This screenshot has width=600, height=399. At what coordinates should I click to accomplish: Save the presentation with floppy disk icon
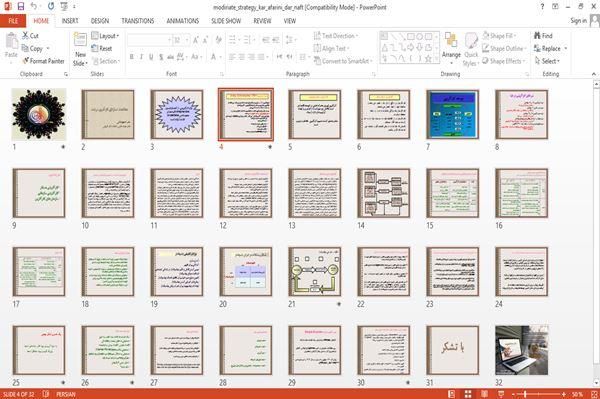21,6
